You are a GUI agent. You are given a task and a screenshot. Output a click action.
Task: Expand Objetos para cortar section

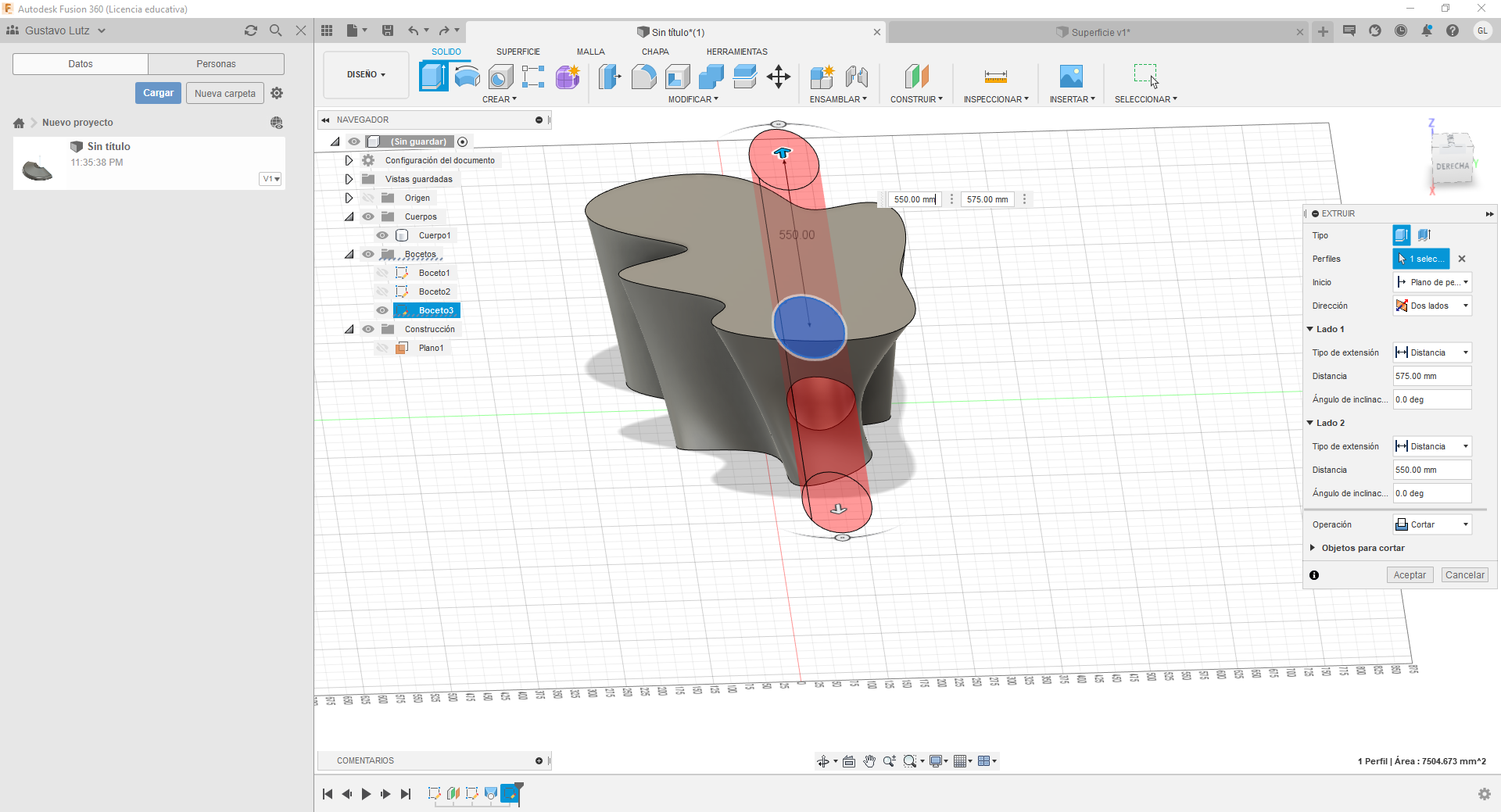[1313, 548]
